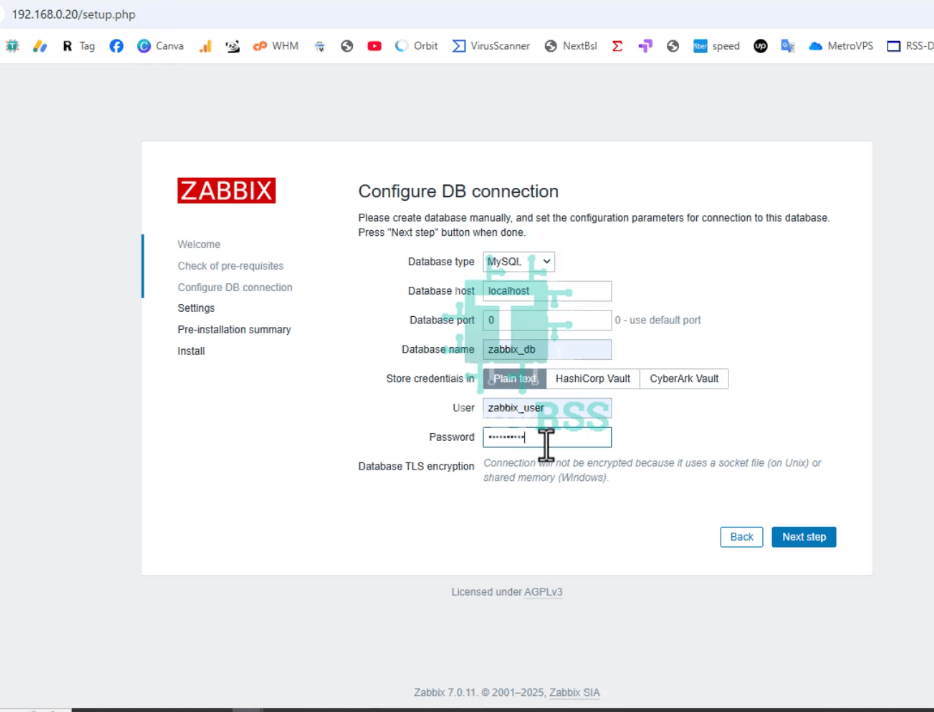Open the AGPLv3 license link
Viewport: 934px width, 712px height.
coord(543,591)
